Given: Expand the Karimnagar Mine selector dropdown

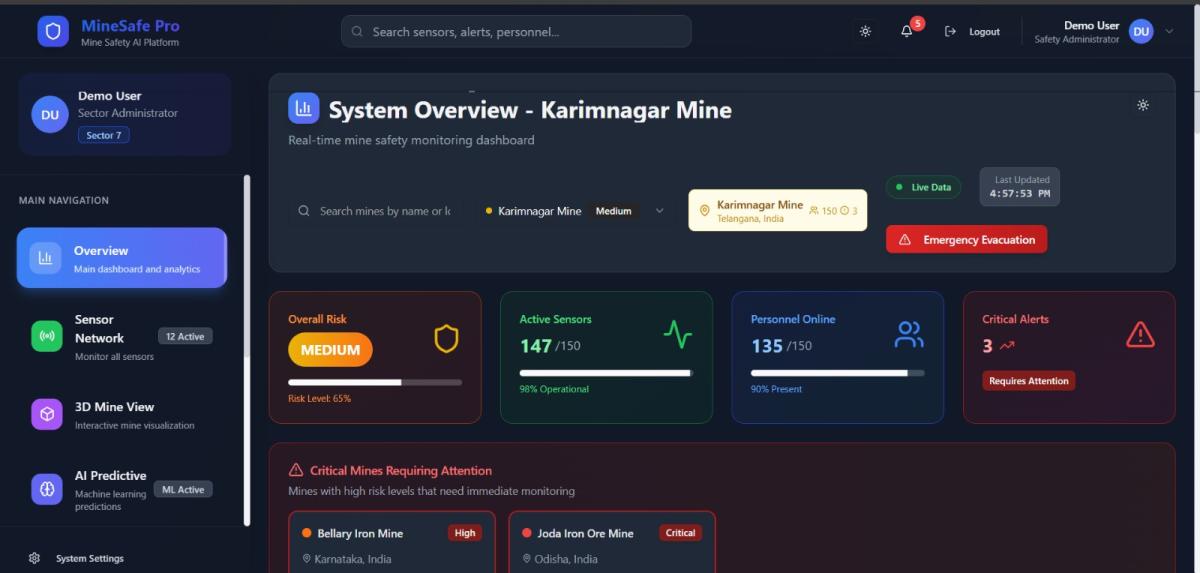Looking at the screenshot, I should pyautogui.click(x=659, y=211).
